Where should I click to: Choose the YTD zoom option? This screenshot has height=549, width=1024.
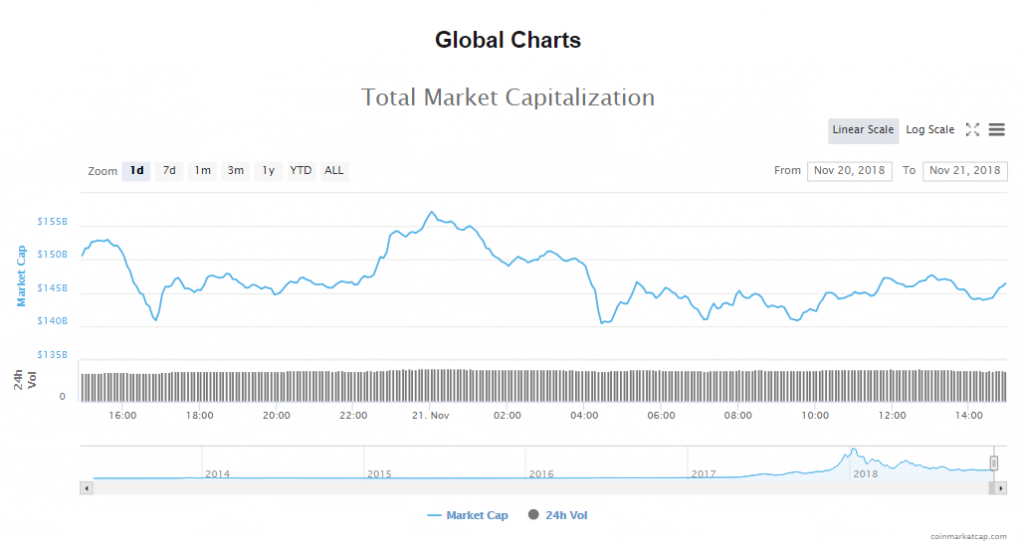click(x=300, y=171)
